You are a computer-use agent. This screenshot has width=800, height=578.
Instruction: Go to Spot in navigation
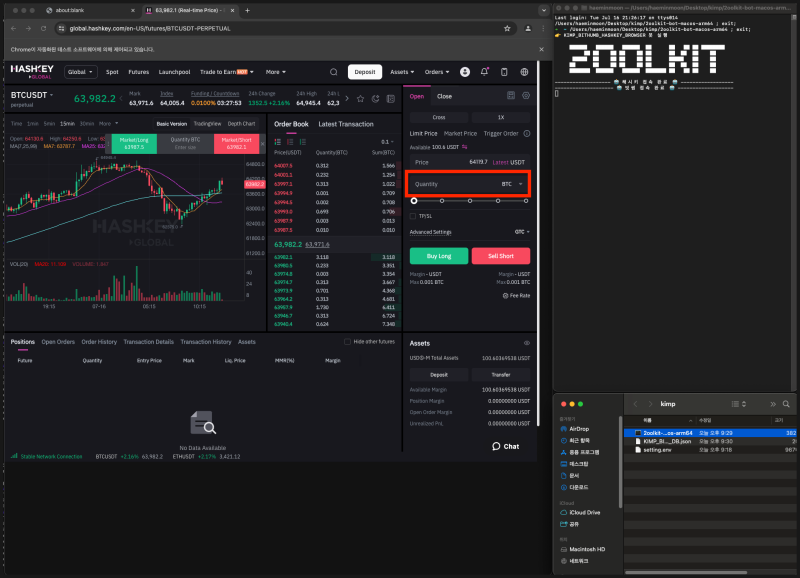click(x=112, y=72)
